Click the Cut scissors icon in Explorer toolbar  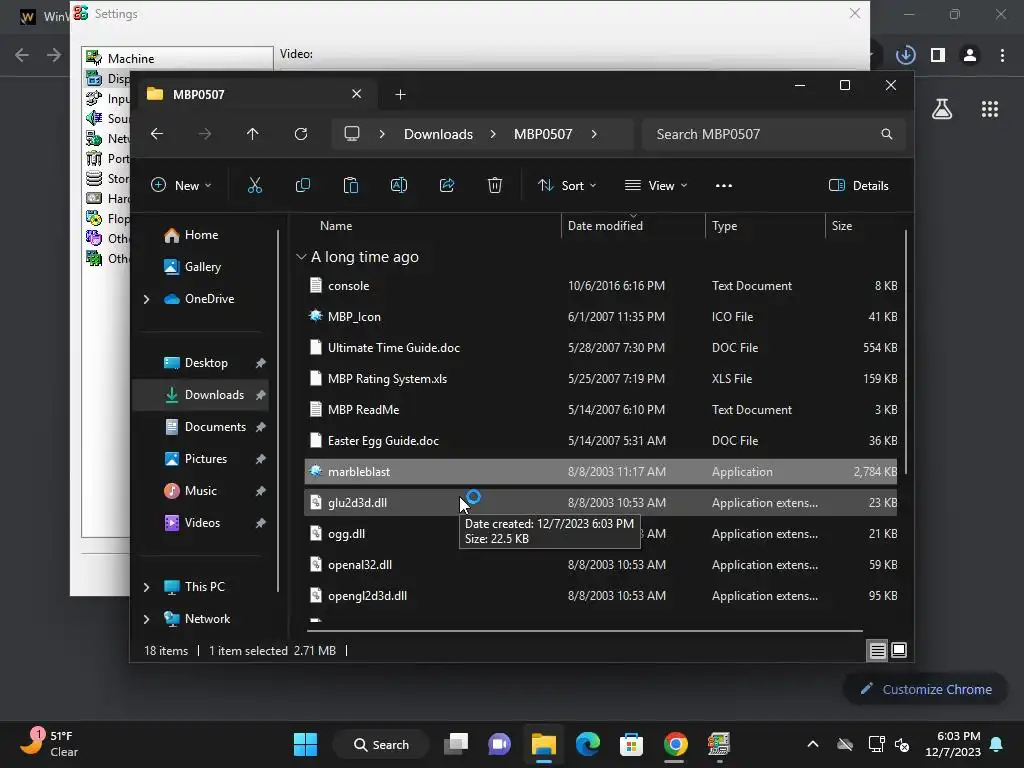click(x=255, y=185)
